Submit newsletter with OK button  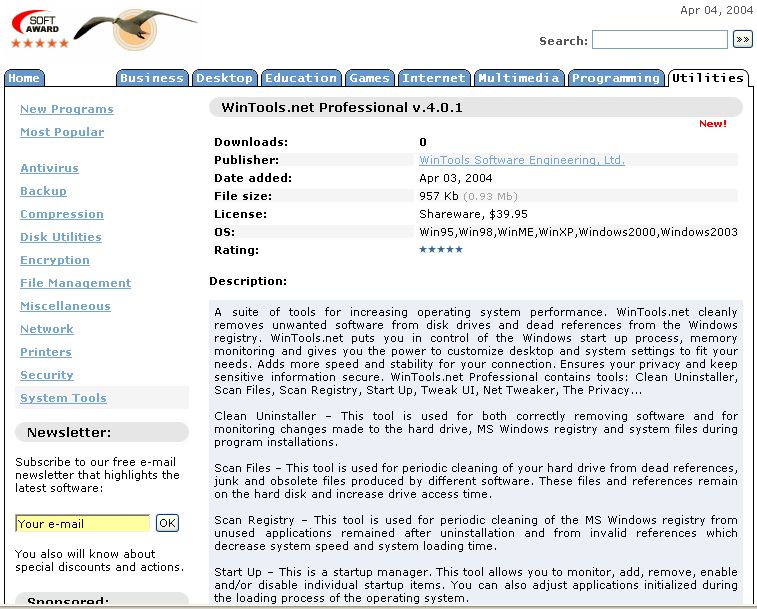pos(168,523)
